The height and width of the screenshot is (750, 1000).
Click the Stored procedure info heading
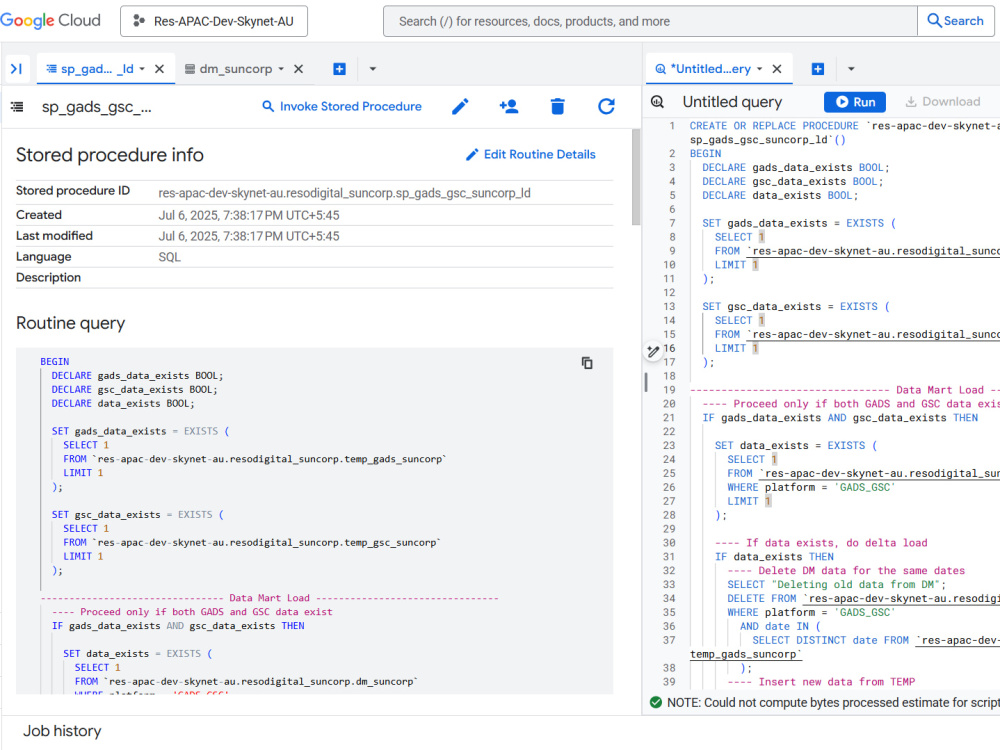pos(110,155)
